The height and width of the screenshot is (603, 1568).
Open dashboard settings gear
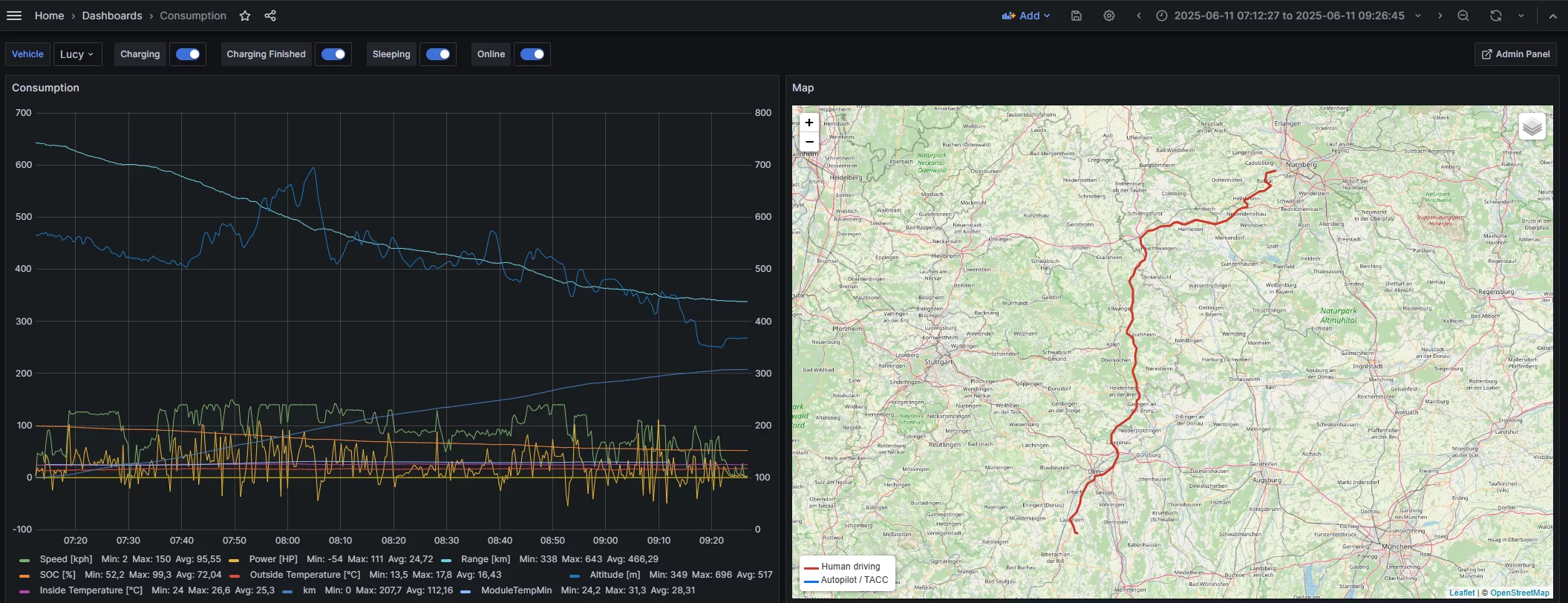pos(1109,16)
